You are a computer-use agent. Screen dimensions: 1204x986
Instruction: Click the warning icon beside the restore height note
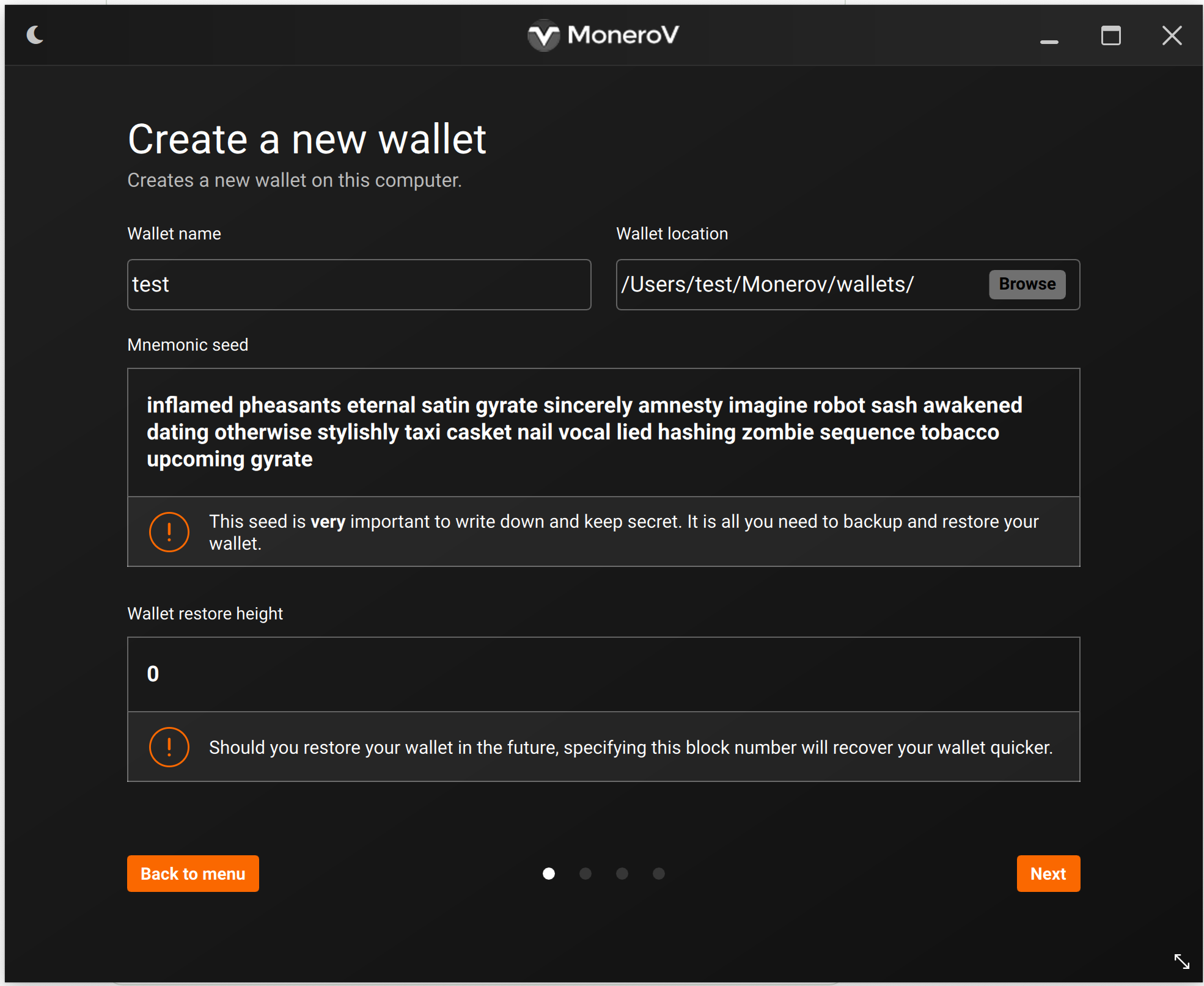tap(169, 747)
